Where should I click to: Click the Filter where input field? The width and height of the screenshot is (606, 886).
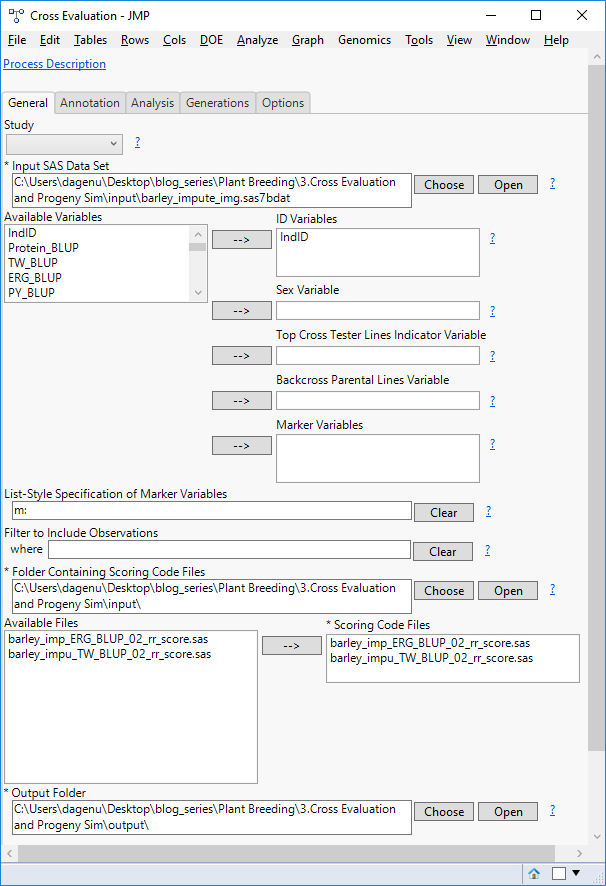coord(229,550)
